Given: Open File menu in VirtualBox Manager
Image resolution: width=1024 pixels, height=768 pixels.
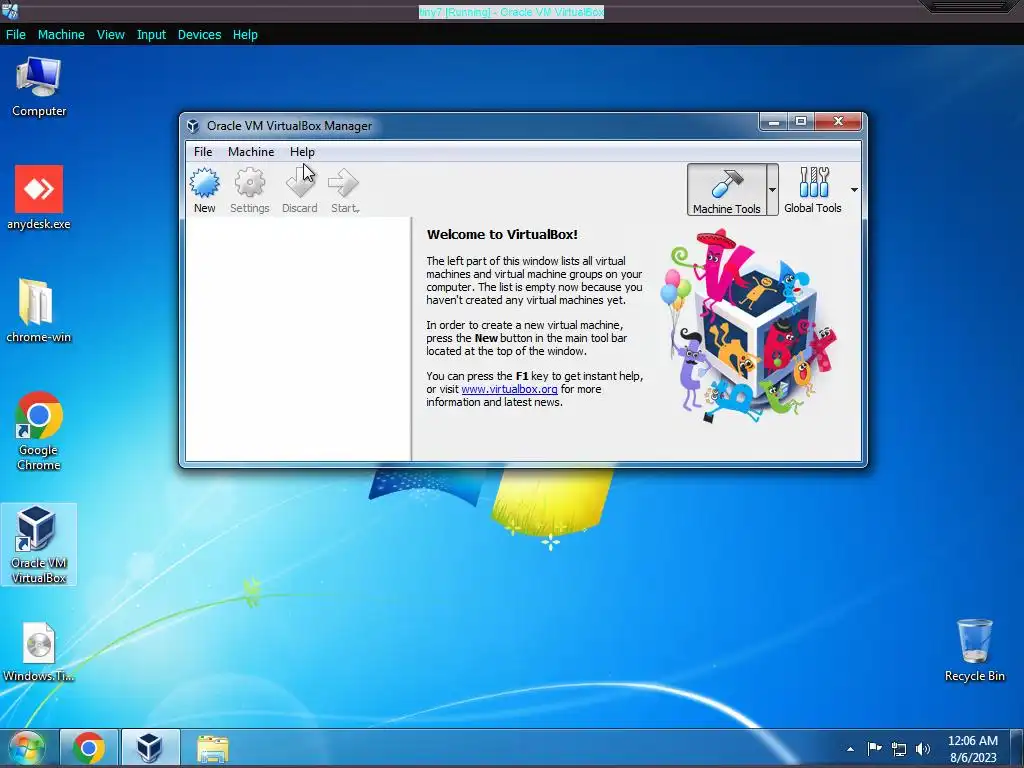Looking at the screenshot, I should [x=203, y=152].
